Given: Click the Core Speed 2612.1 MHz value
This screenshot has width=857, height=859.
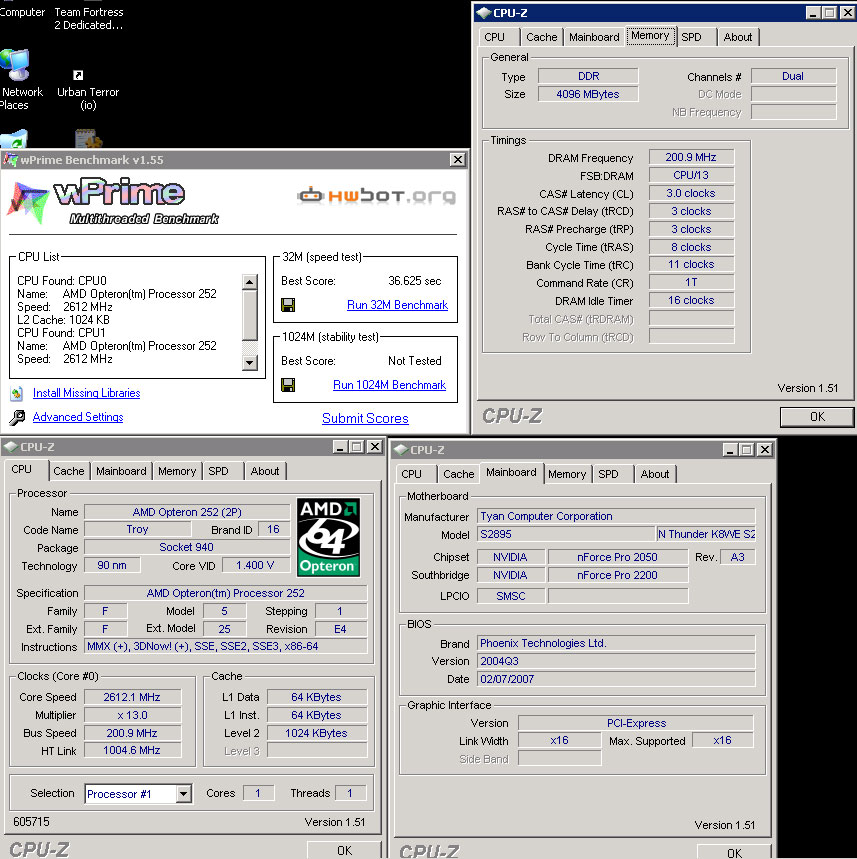Looking at the screenshot, I should 132,697.
